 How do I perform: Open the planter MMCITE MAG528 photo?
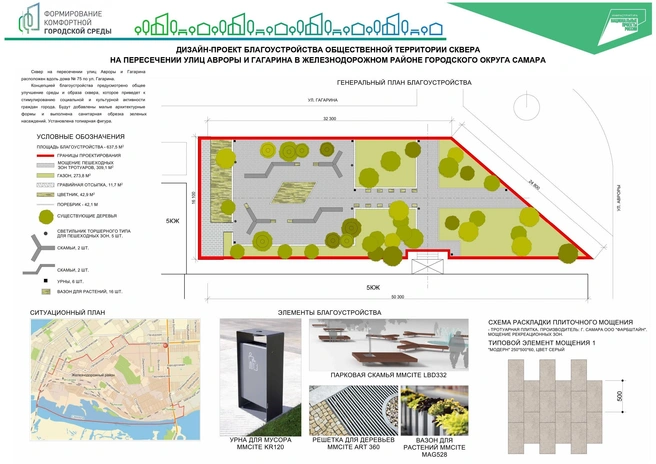tap(435, 410)
